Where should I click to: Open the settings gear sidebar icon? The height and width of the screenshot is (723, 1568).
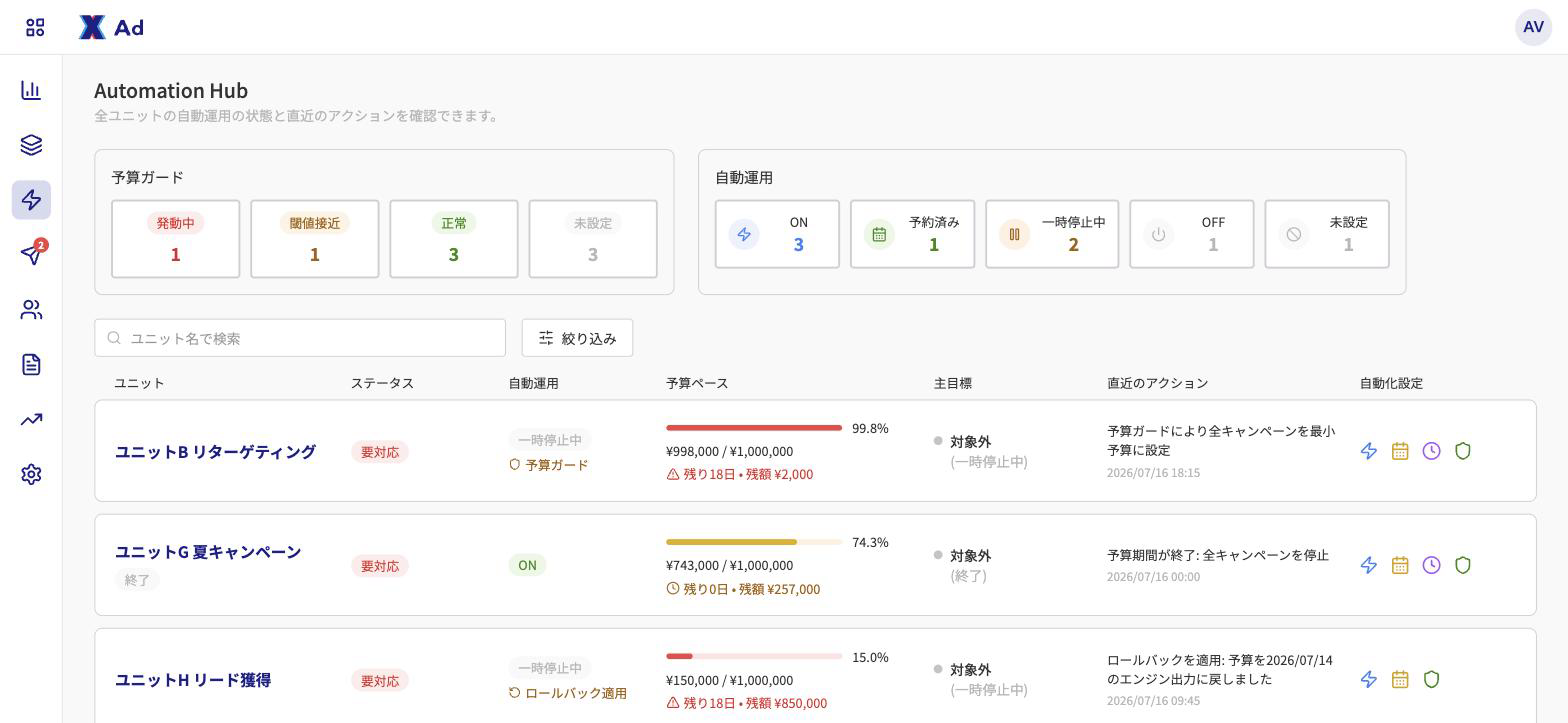click(31, 474)
